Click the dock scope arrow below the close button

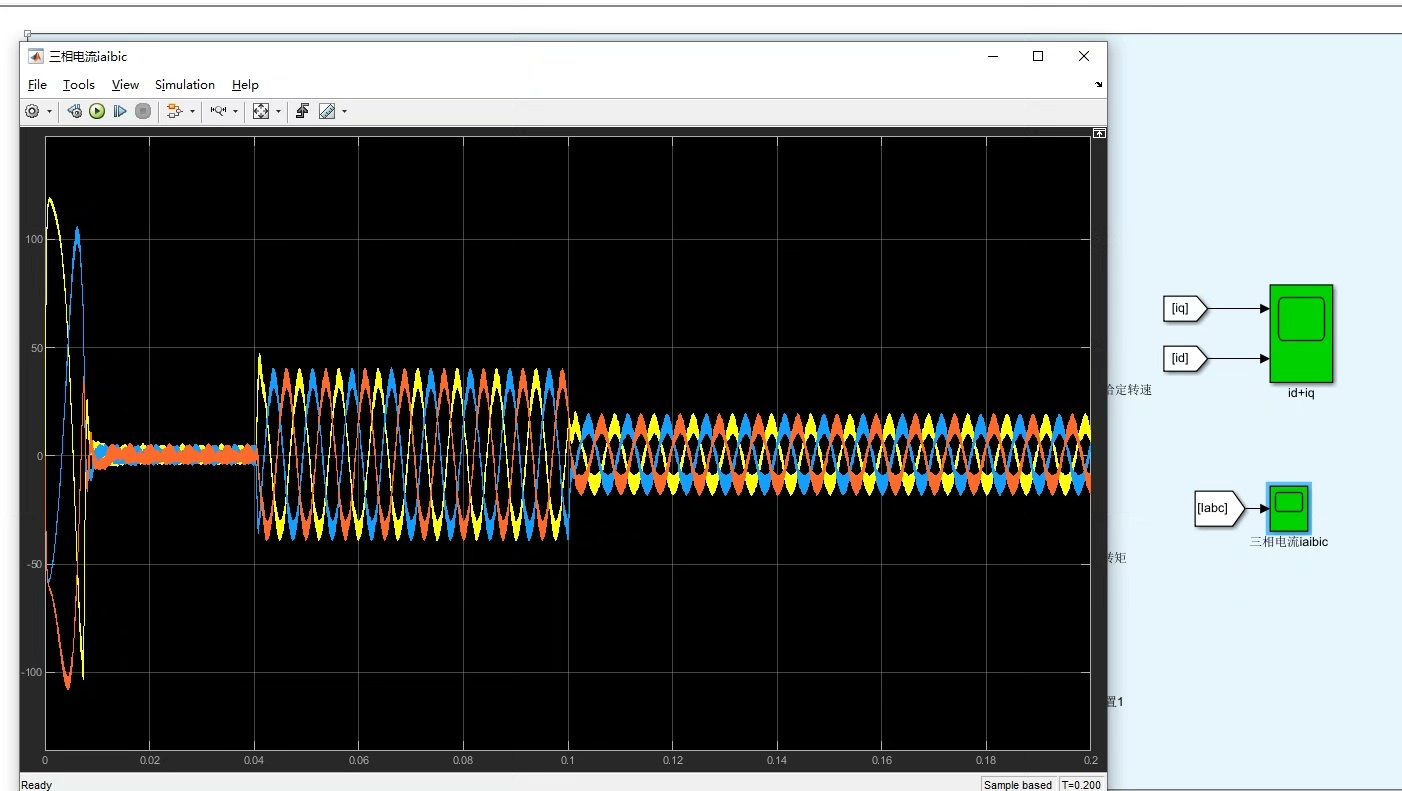coord(1099,85)
